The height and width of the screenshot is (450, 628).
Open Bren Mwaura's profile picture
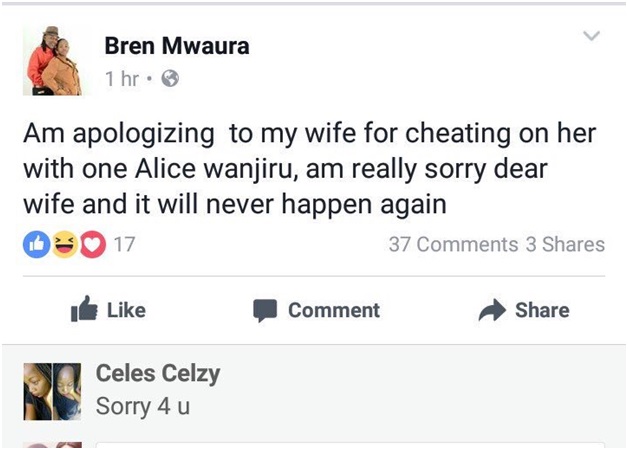click(x=52, y=60)
